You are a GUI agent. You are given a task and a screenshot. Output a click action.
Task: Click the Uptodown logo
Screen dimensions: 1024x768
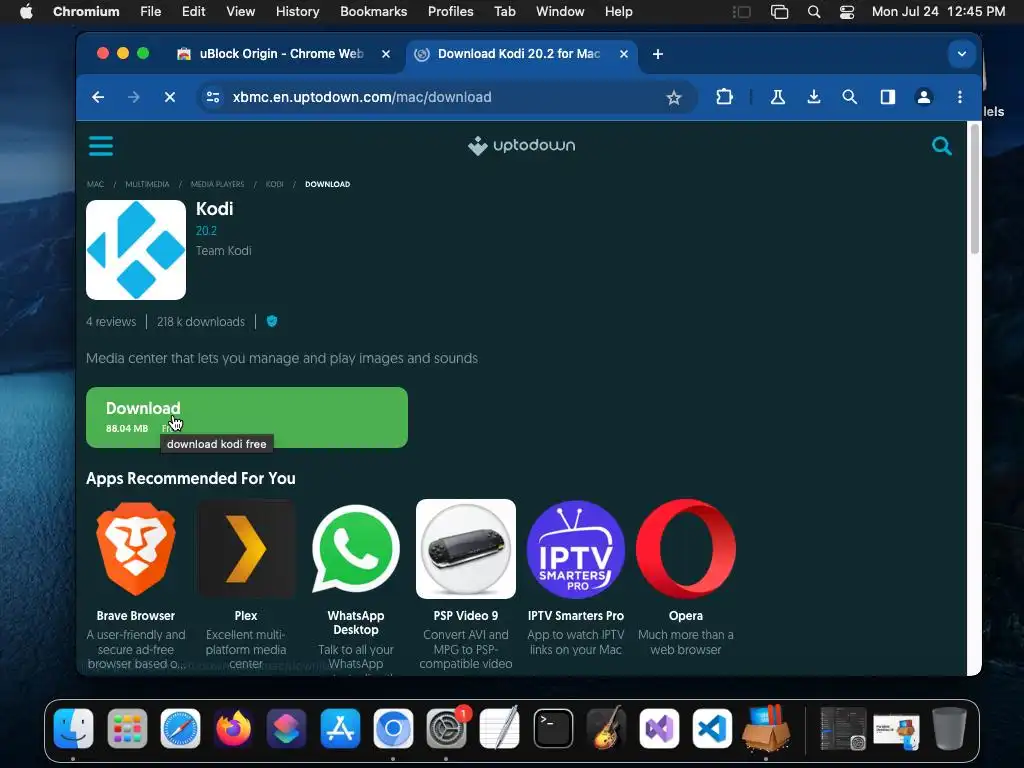(521, 146)
